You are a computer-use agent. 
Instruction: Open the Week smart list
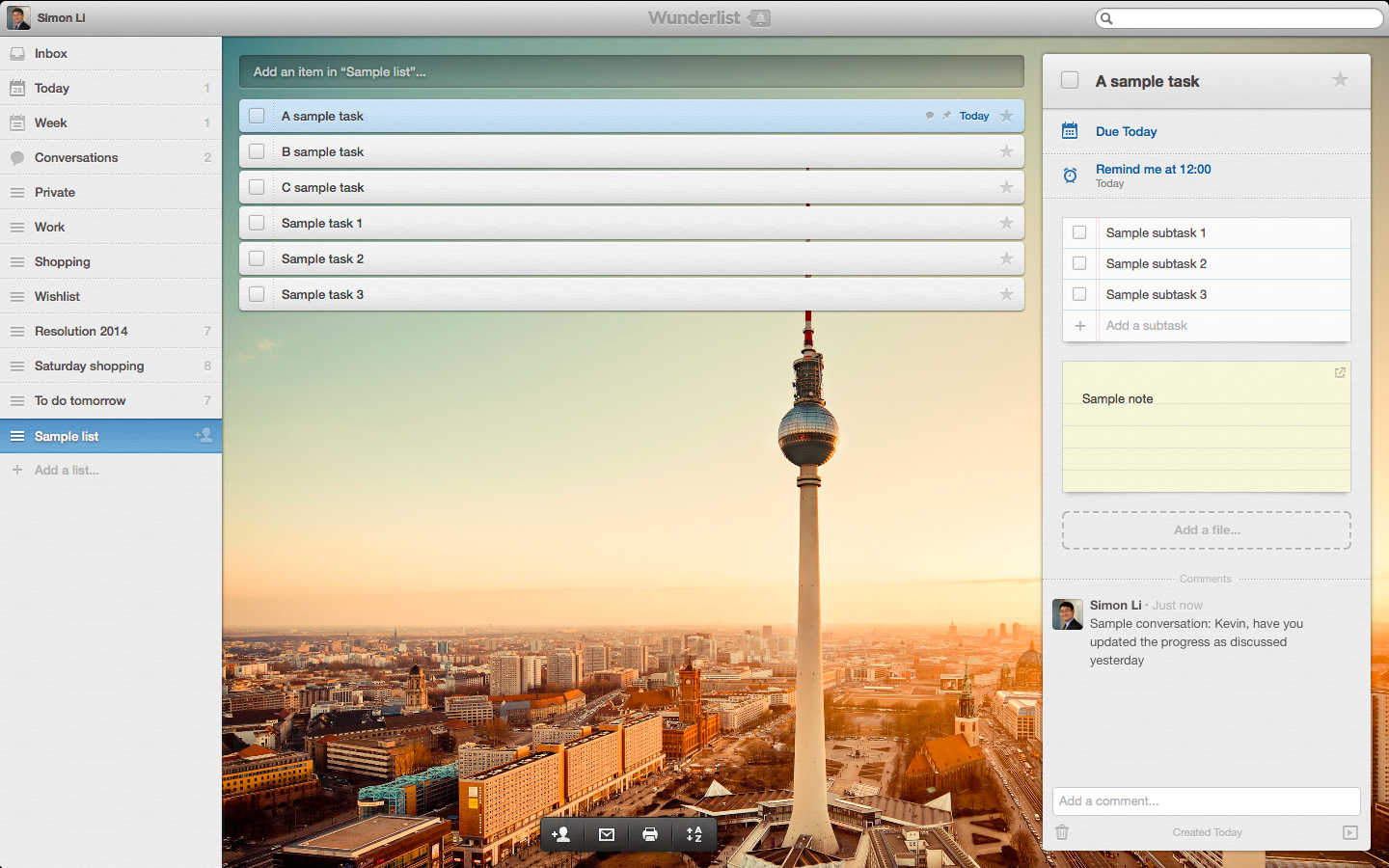[x=111, y=123]
